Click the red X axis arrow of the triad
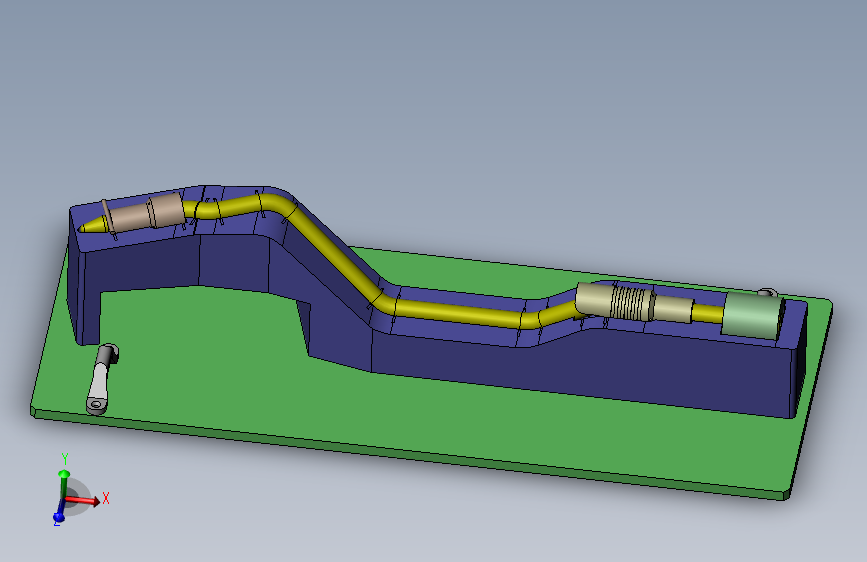867x562 pixels. pos(83,500)
